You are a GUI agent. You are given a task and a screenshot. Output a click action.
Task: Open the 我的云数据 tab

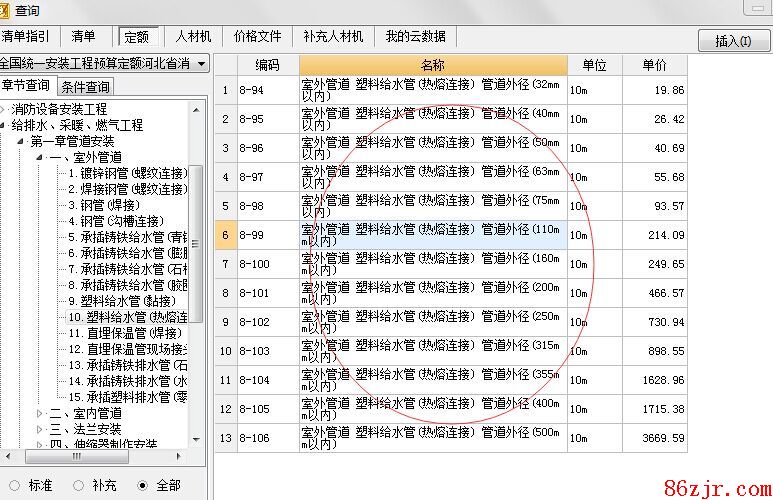(x=415, y=36)
